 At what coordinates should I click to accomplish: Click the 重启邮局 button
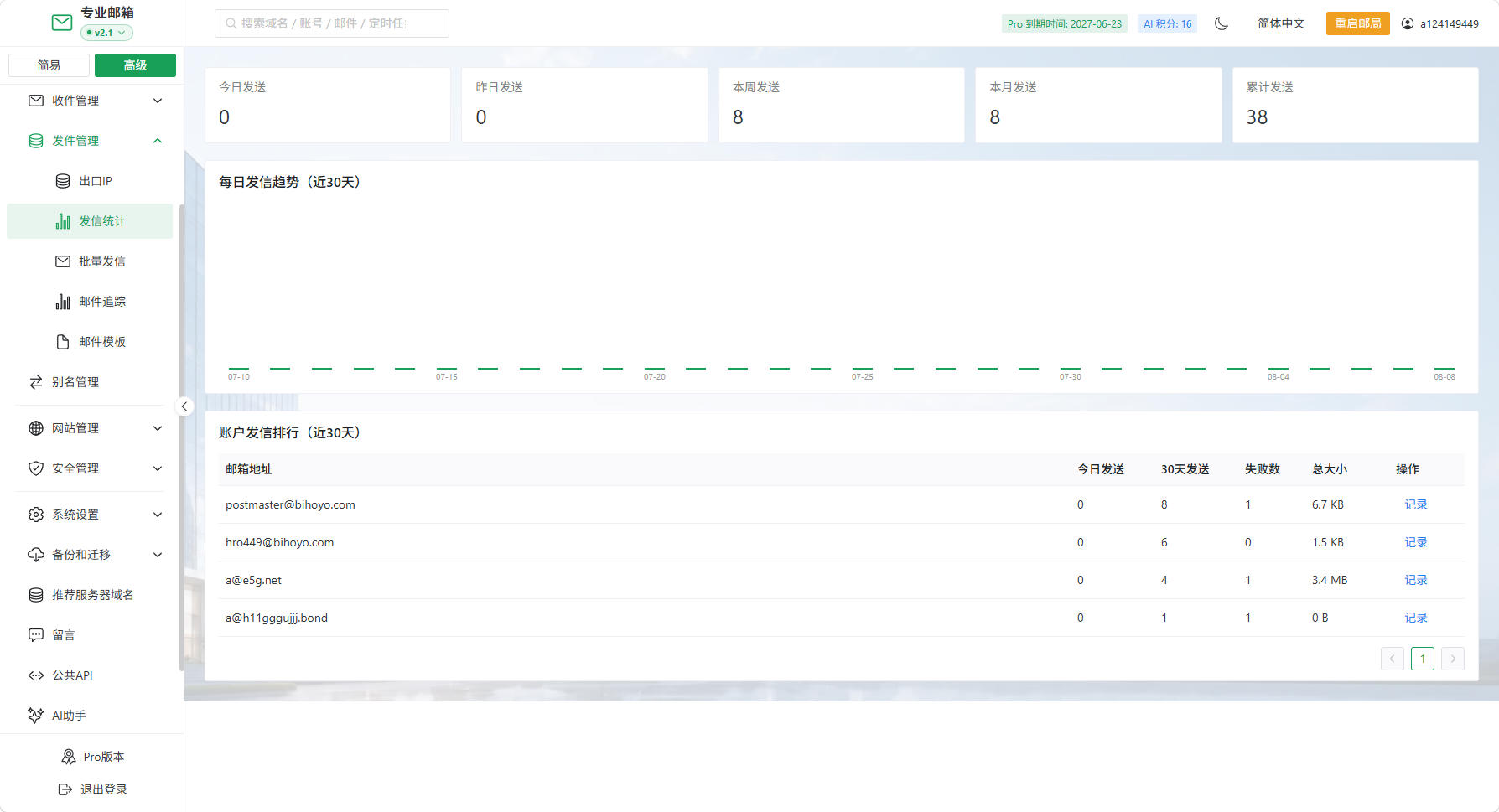click(1358, 23)
